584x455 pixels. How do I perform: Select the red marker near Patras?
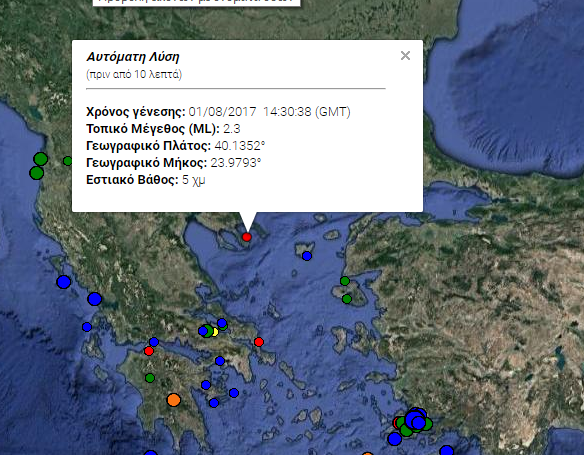pos(149,351)
